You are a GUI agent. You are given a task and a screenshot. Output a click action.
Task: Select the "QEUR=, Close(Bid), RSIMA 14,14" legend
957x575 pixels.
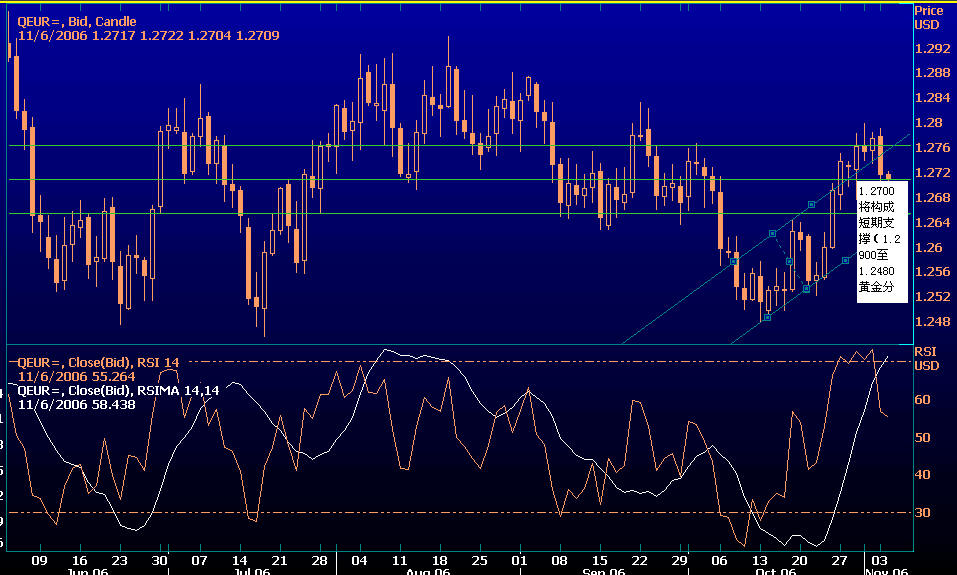point(118,391)
